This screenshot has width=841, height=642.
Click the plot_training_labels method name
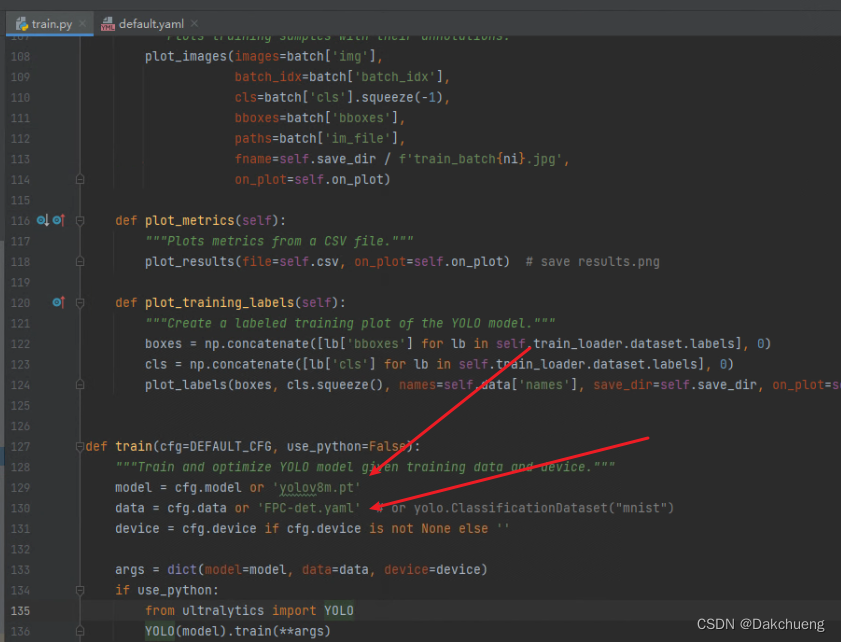coord(219,302)
